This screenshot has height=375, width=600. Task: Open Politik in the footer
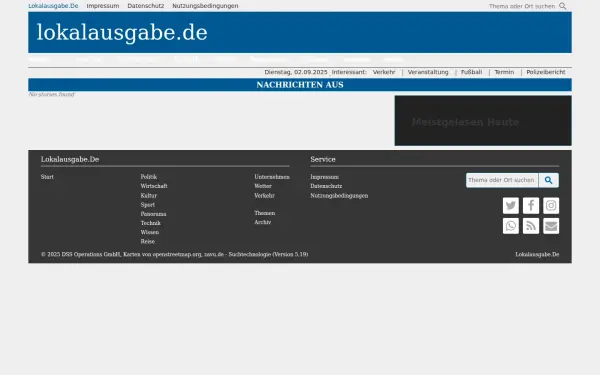pos(148,177)
